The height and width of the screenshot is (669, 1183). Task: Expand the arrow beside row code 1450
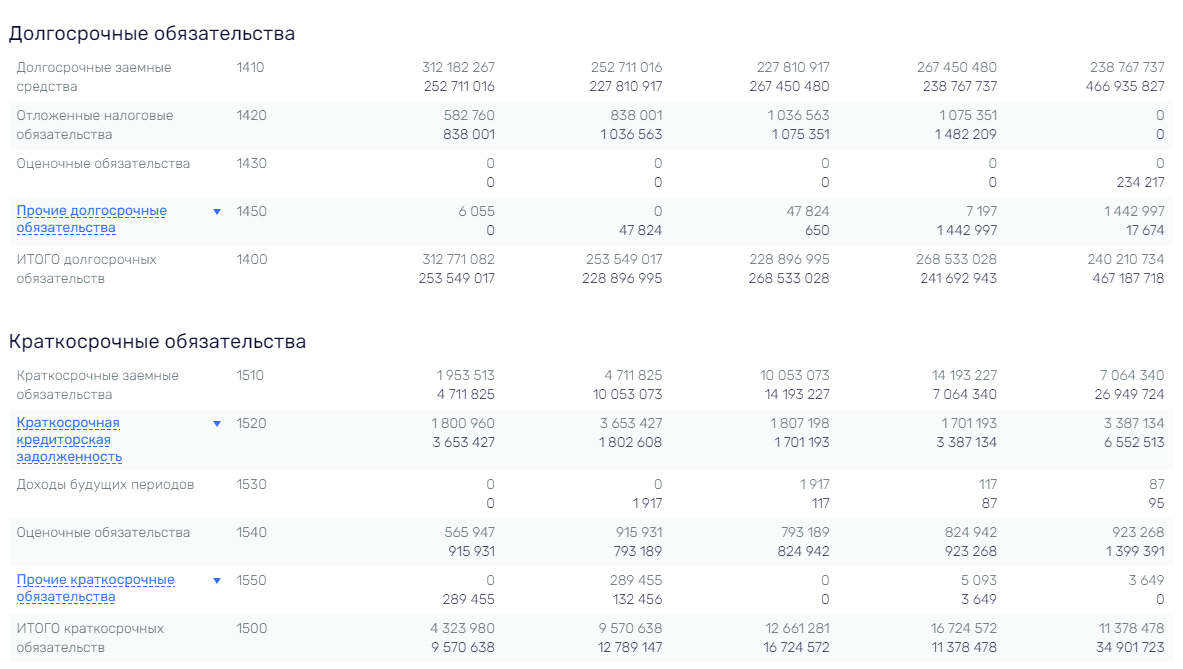point(217,212)
